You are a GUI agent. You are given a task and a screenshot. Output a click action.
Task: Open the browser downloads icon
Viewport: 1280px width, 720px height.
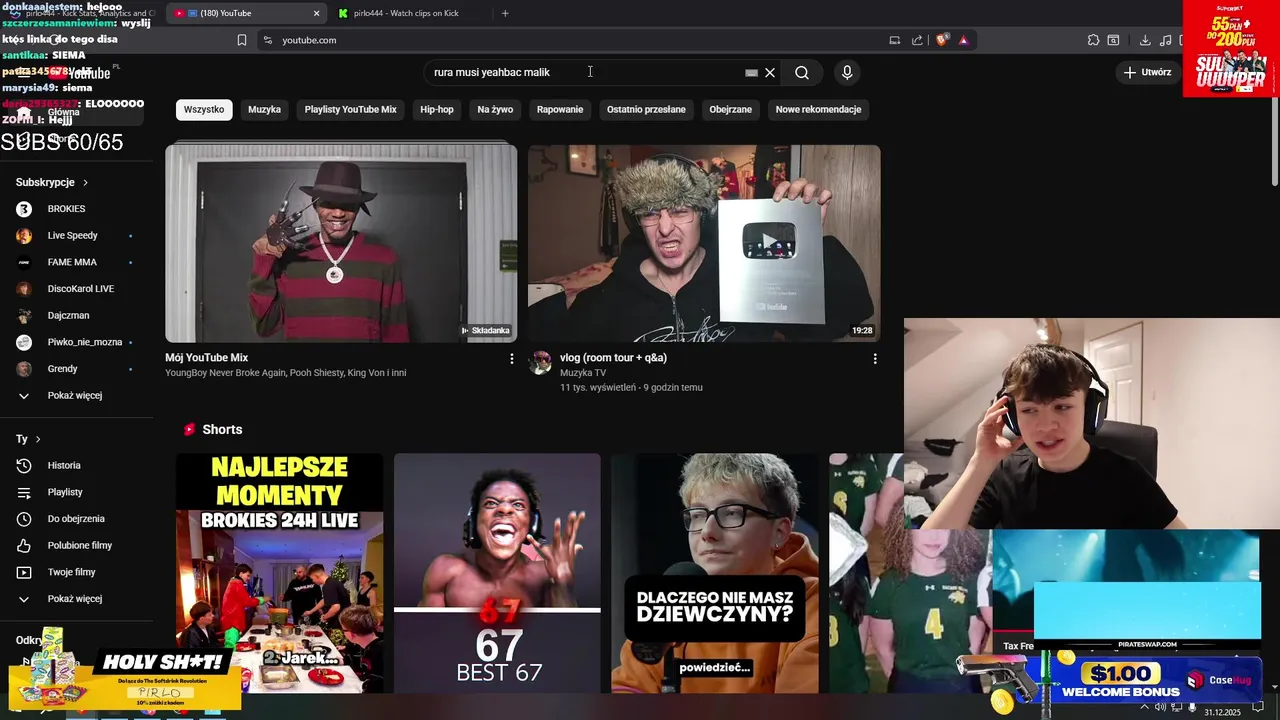(x=1145, y=40)
